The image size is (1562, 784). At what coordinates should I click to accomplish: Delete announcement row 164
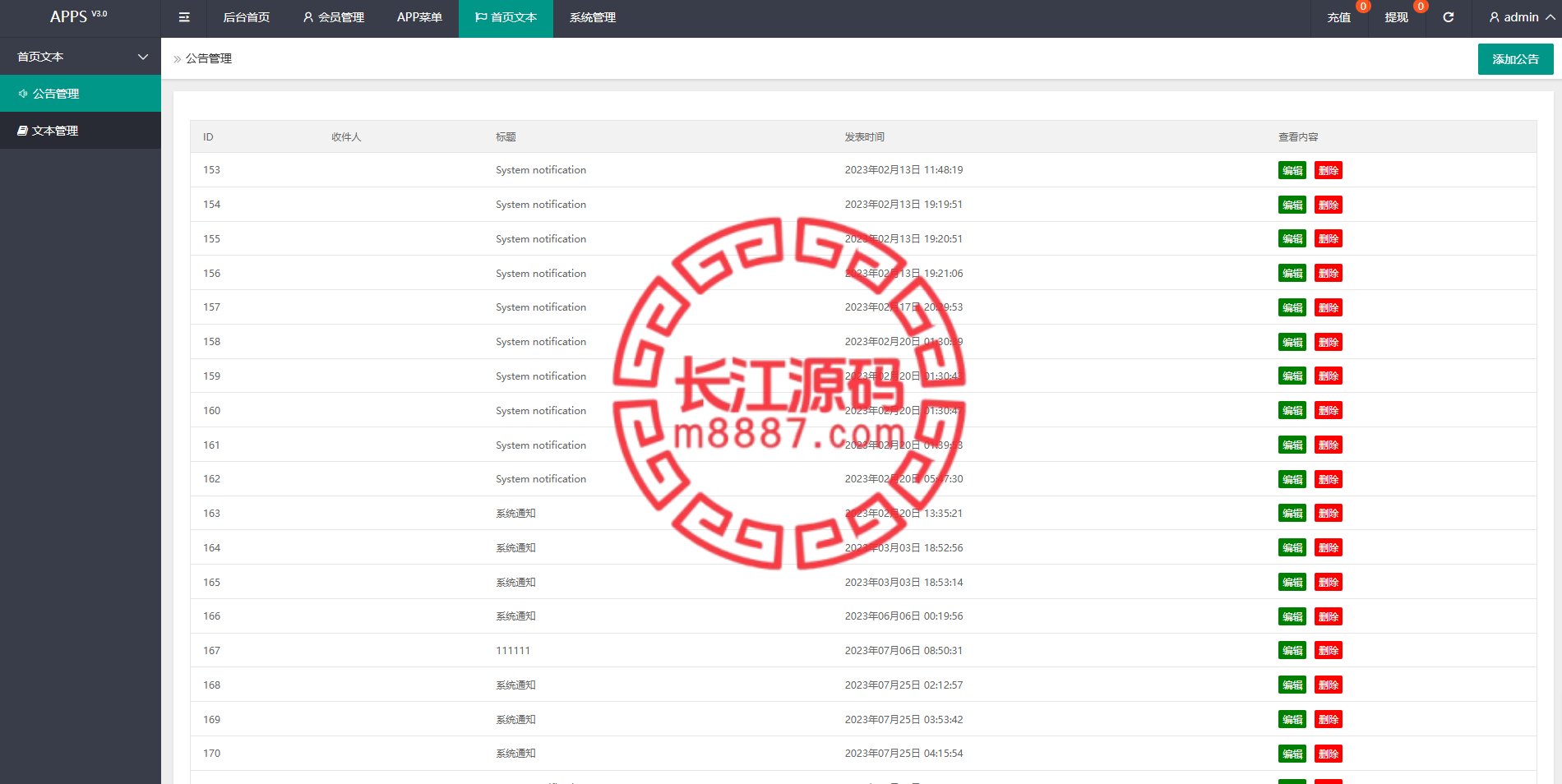pos(1329,548)
